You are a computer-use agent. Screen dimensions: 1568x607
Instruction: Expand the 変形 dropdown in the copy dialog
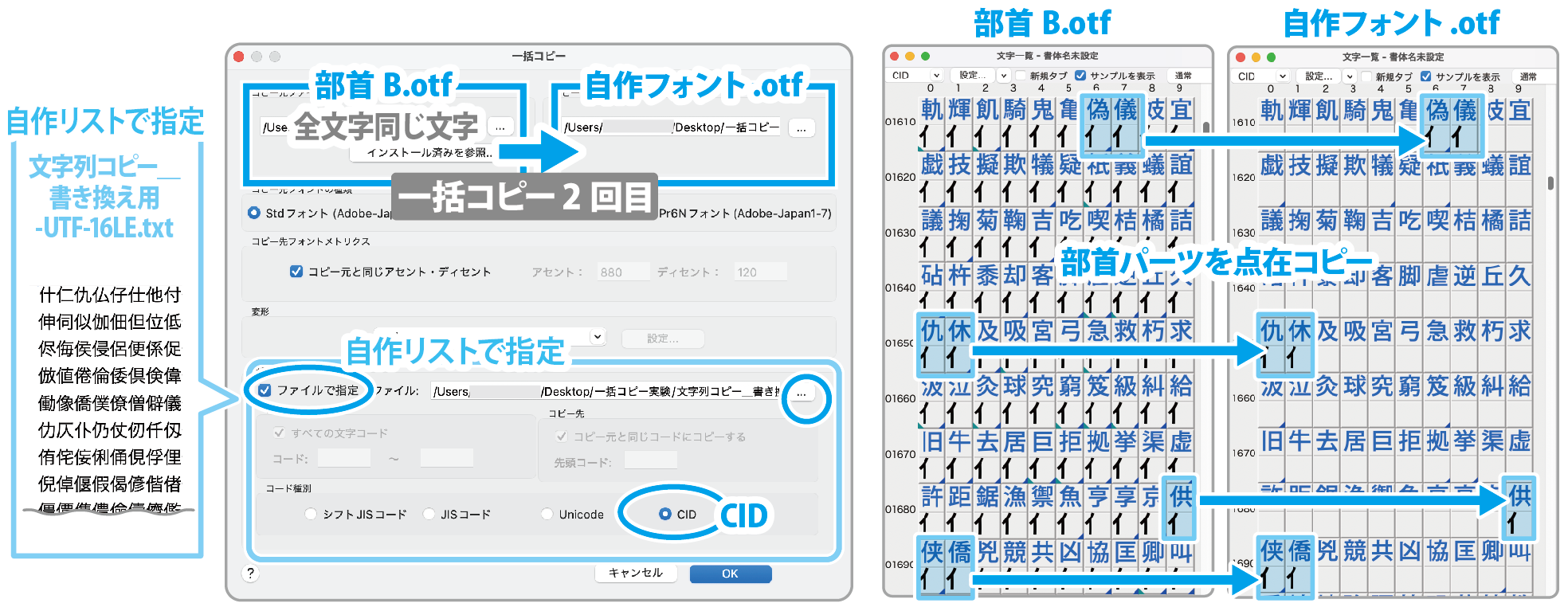pyautogui.click(x=597, y=337)
